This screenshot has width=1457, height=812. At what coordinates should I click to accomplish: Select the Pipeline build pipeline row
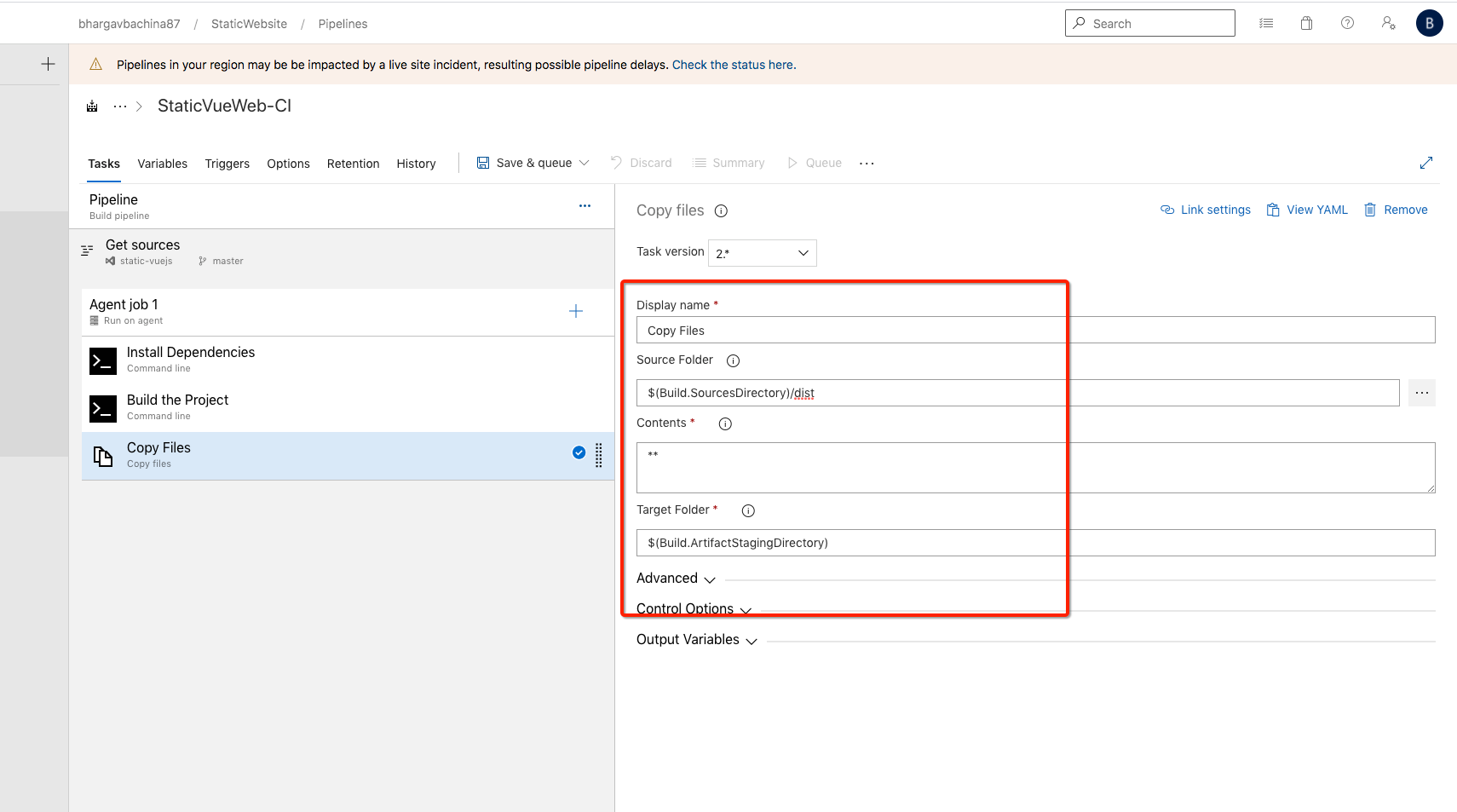point(342,206)
